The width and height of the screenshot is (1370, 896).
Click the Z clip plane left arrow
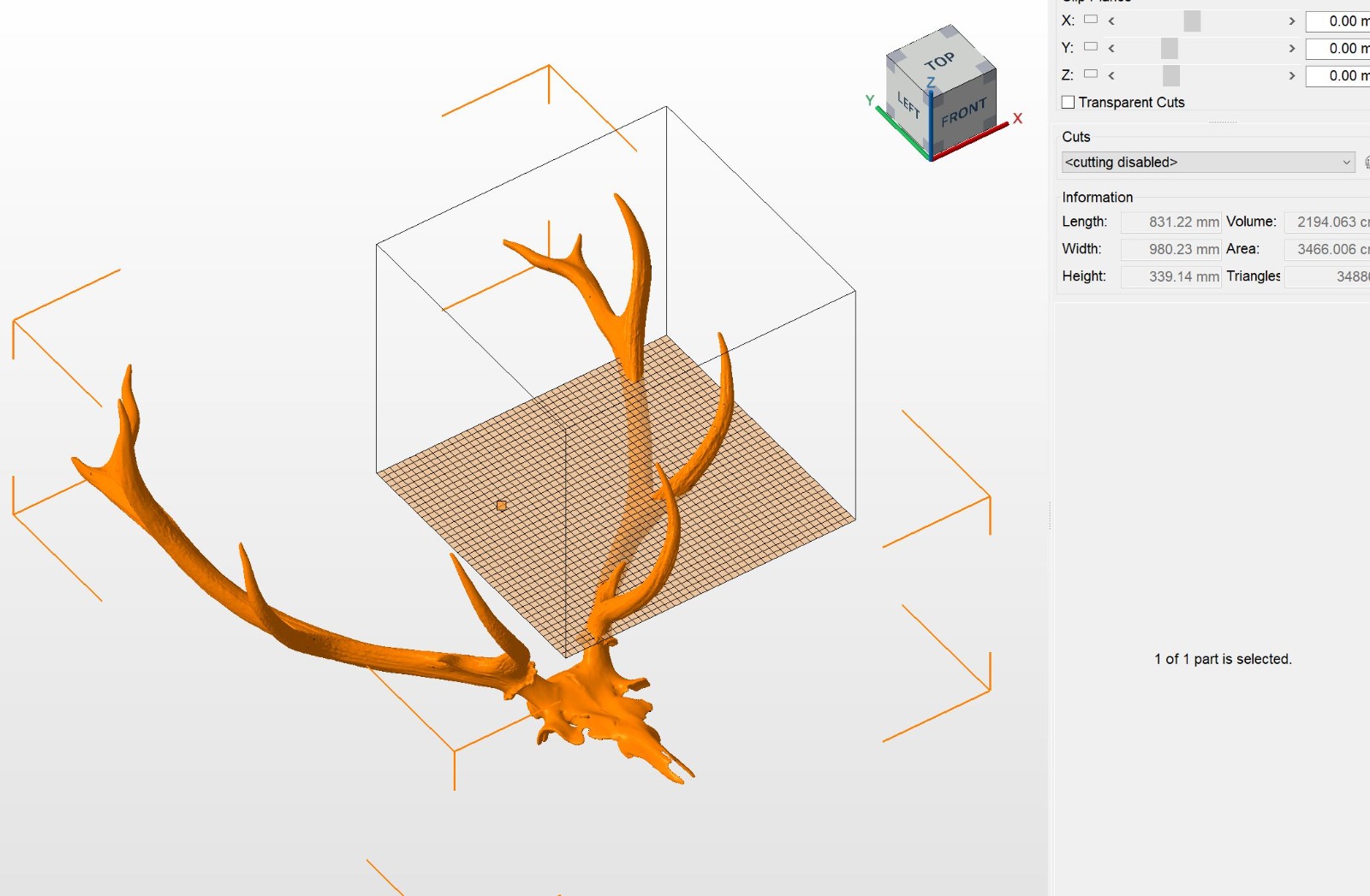coord(1111,75)
